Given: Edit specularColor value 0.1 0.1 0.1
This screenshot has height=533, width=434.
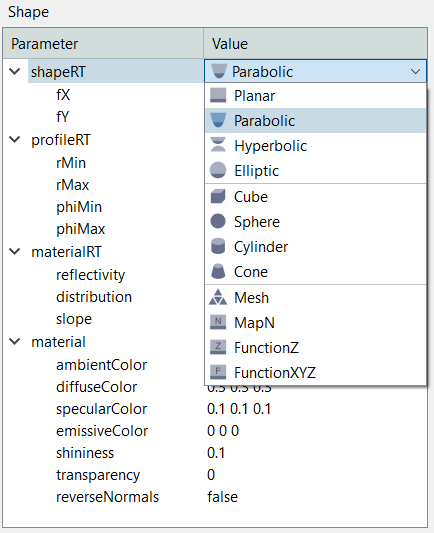Looking at the screenshot, I should point(239,409).
